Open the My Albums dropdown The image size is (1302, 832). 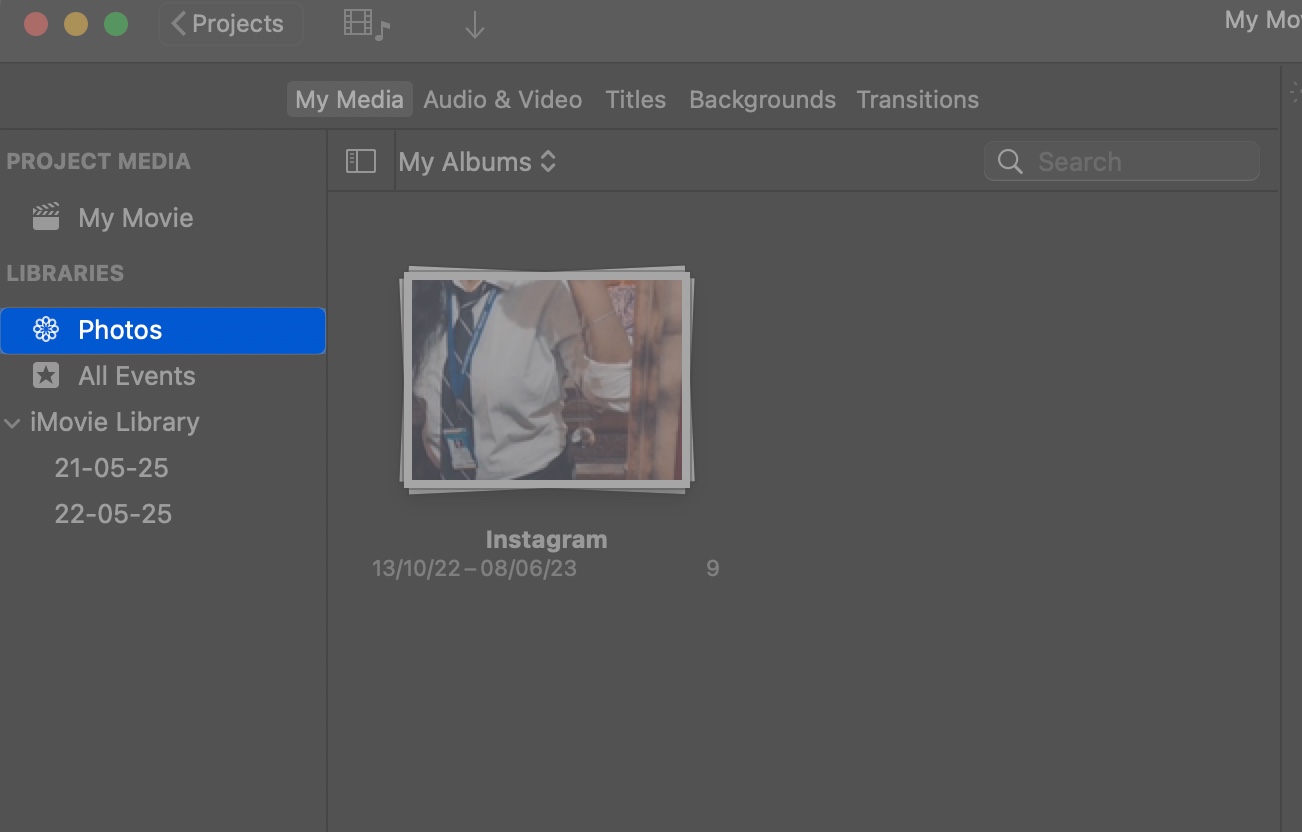coord(478,161)
